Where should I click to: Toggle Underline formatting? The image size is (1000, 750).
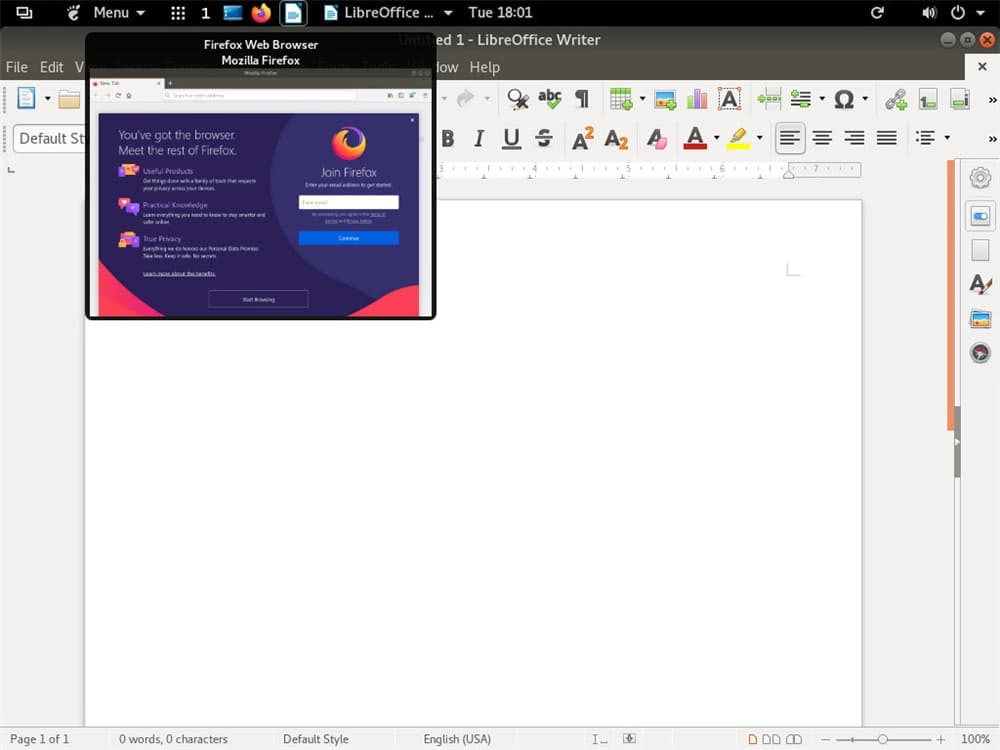(x=511, y=138)
